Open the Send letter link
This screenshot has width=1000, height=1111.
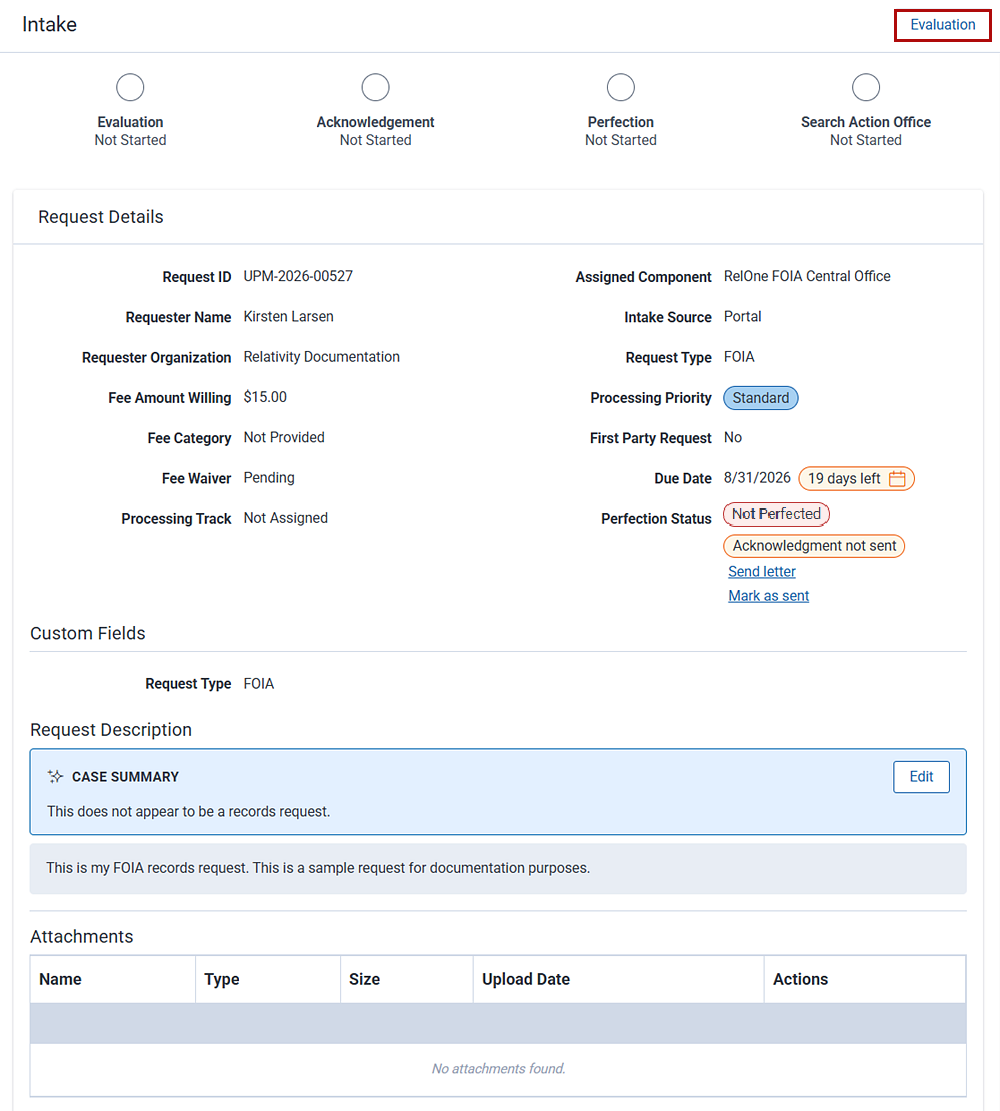tap(762, 571)
